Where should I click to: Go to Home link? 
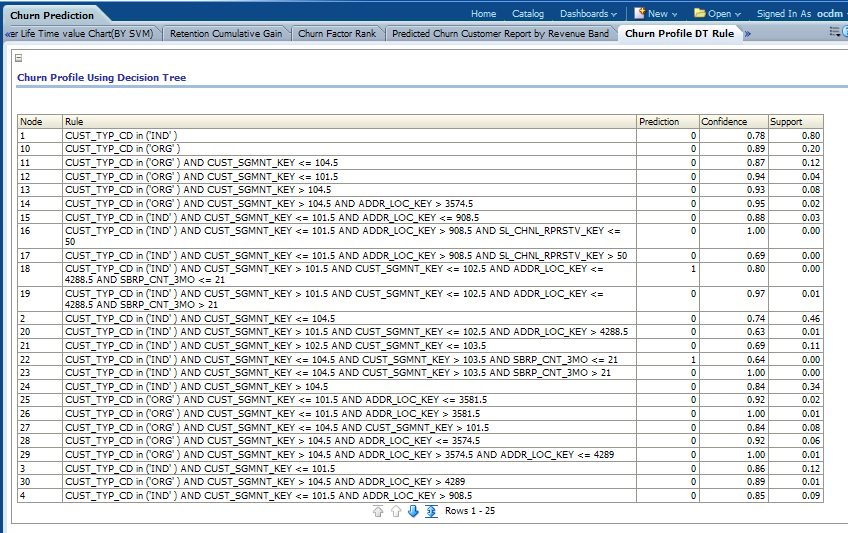(483, 14)
